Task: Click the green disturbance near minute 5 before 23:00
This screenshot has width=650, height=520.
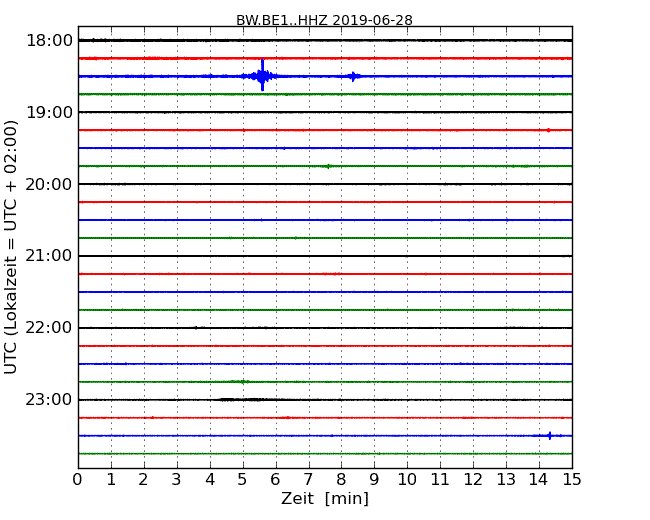Action: [241, 381]
